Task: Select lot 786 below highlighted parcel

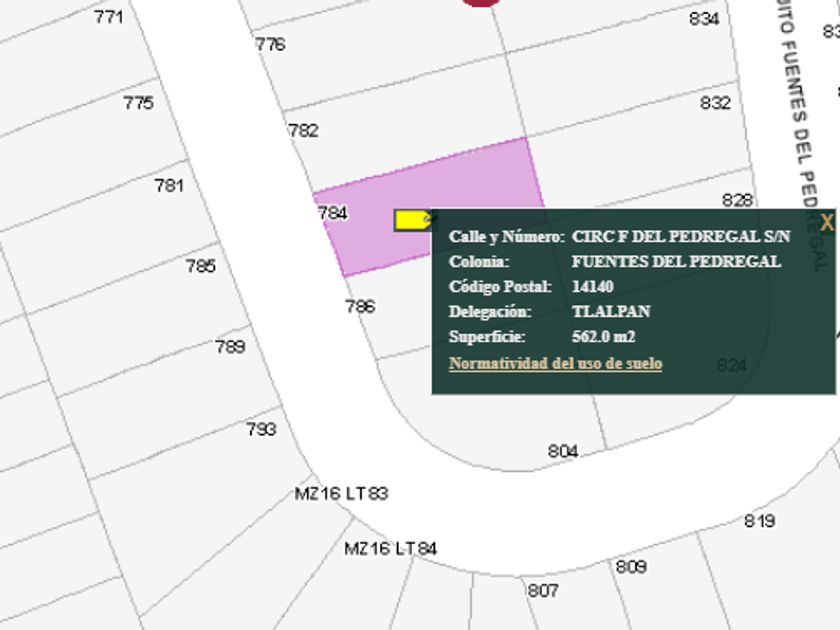Action: tap(360, 306)
